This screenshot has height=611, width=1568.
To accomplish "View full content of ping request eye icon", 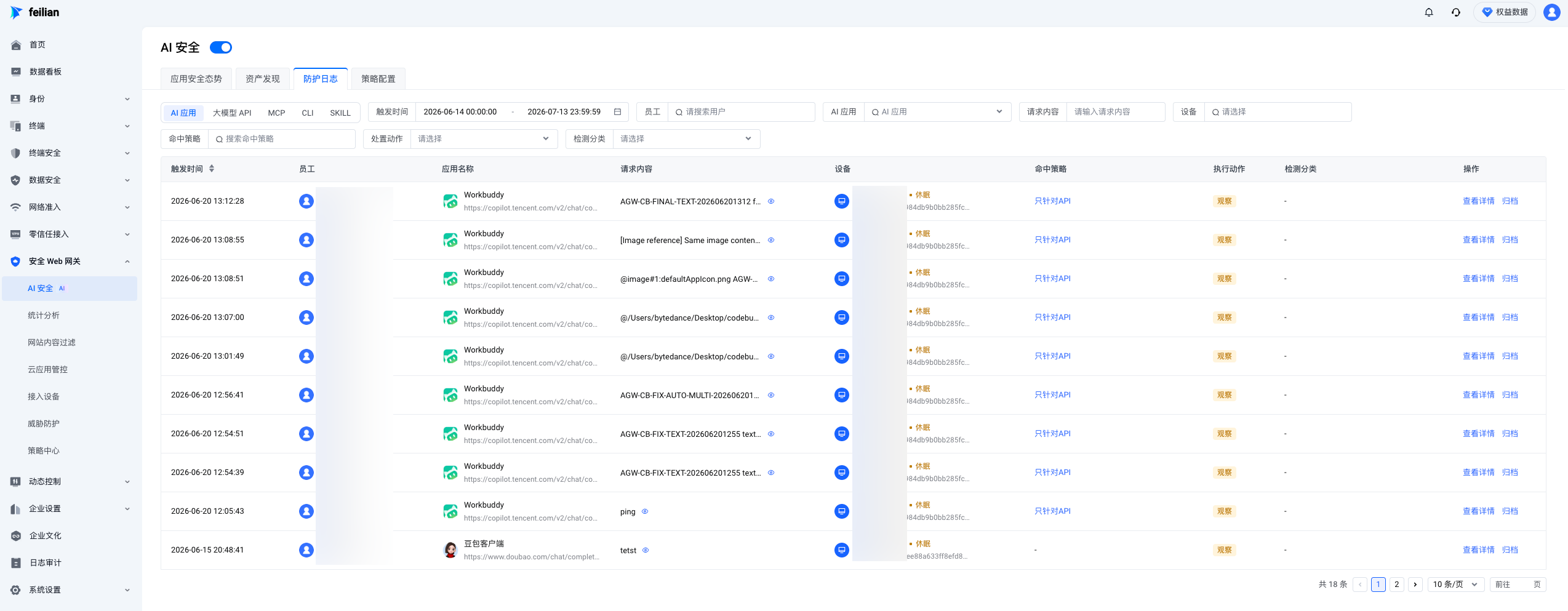I will [x=645, y=512].
